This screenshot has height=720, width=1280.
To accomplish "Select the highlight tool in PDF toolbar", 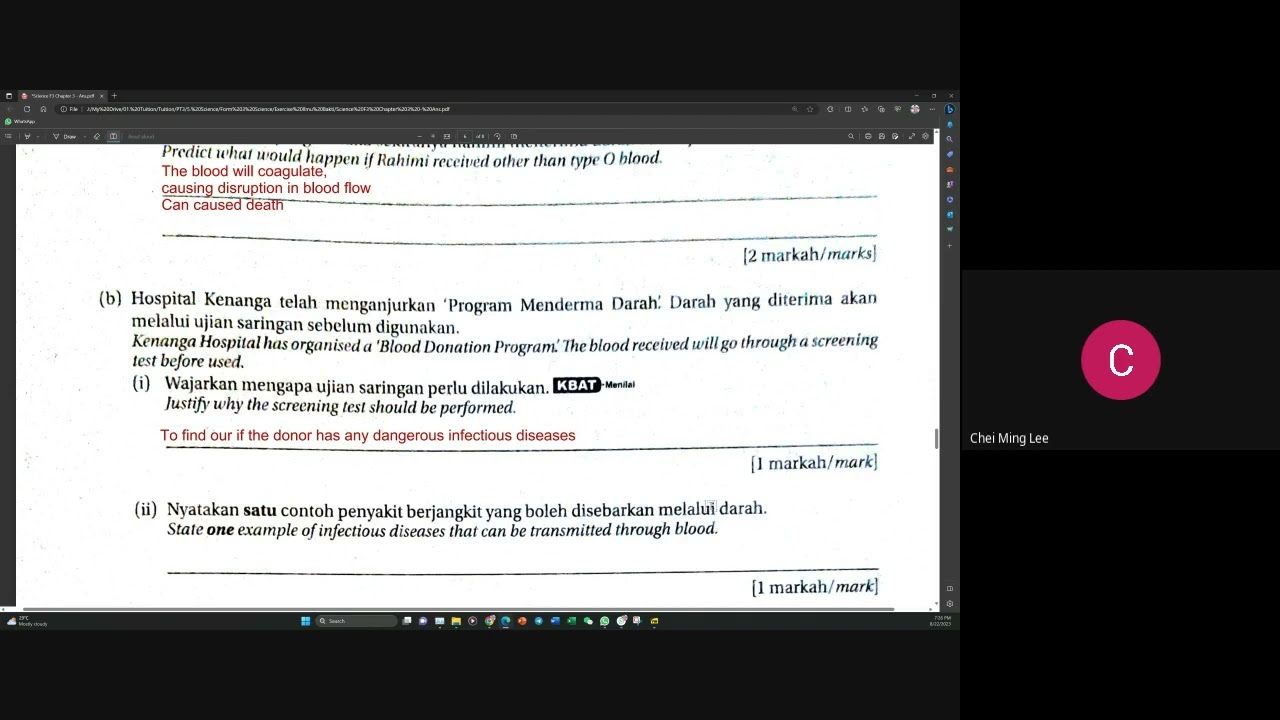I will click(x=27, y=136).
